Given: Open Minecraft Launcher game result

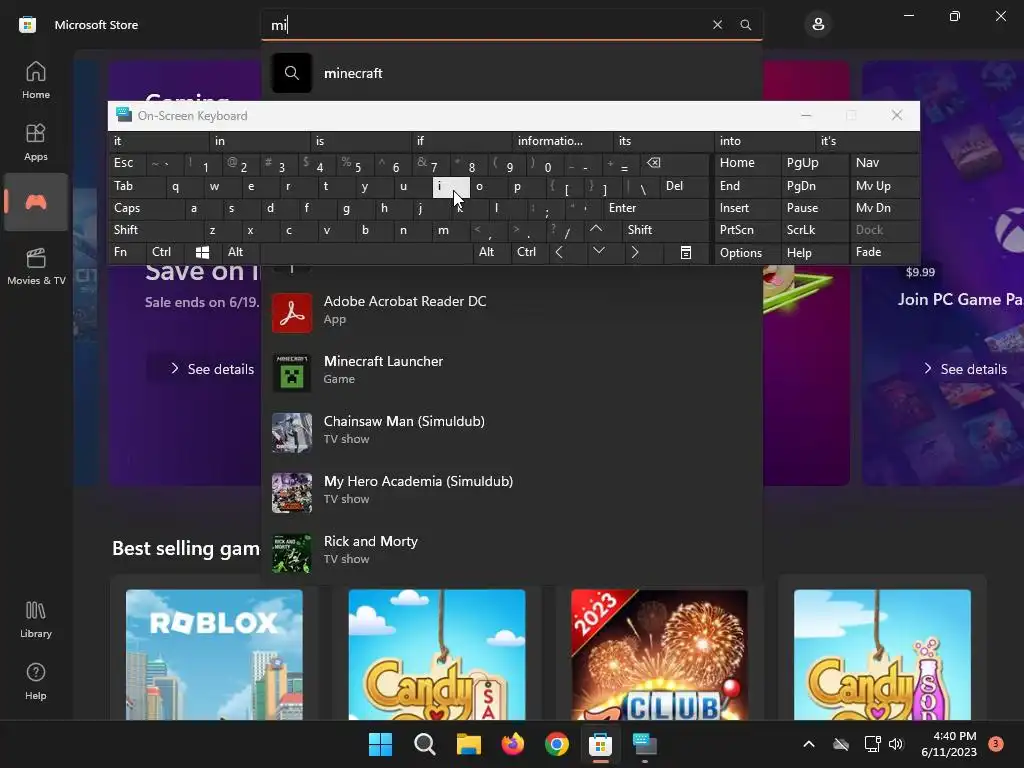Looking at the screenshot, I should tap(511, 372).
